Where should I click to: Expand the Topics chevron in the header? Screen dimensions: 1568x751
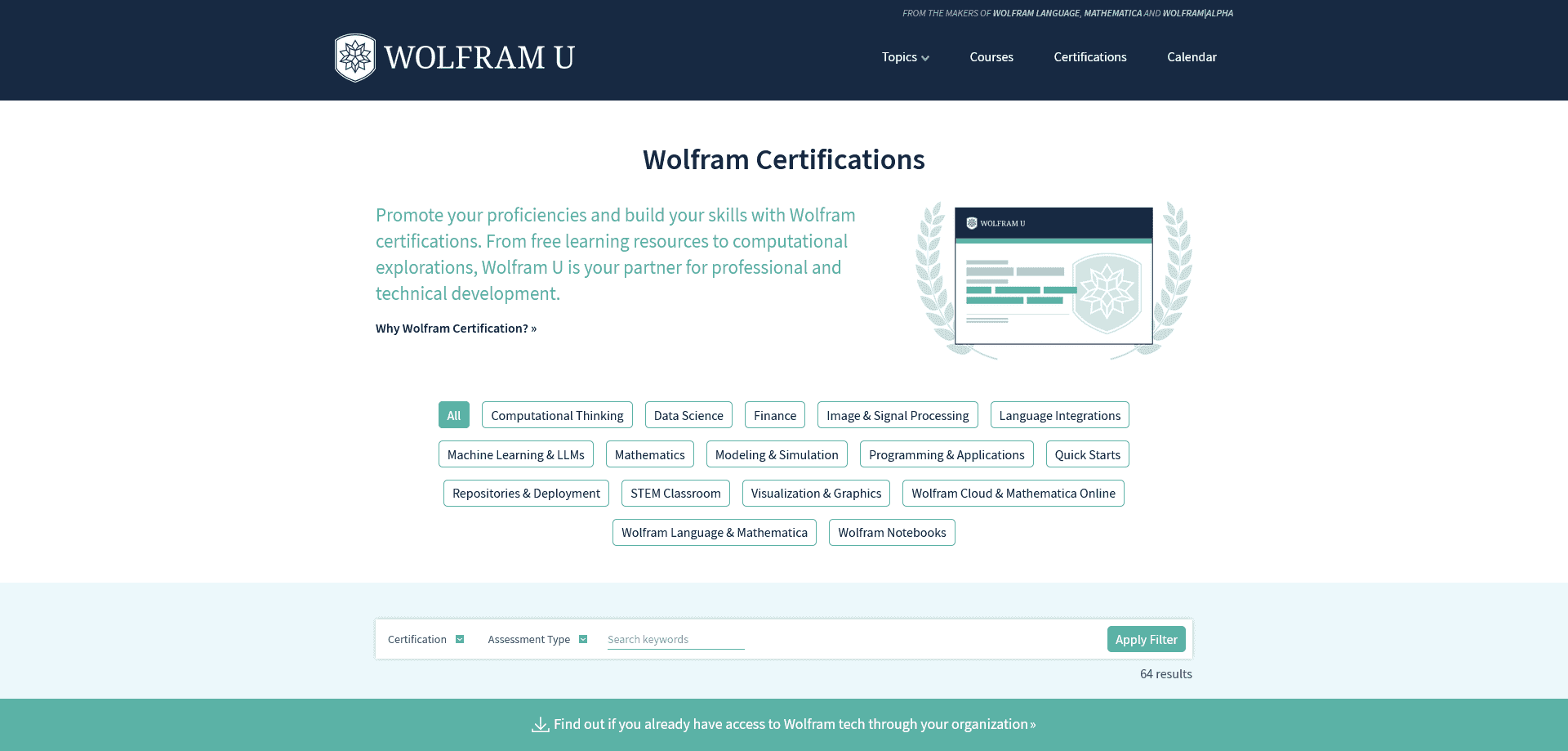pyautogui.click(x=925, y=58)
